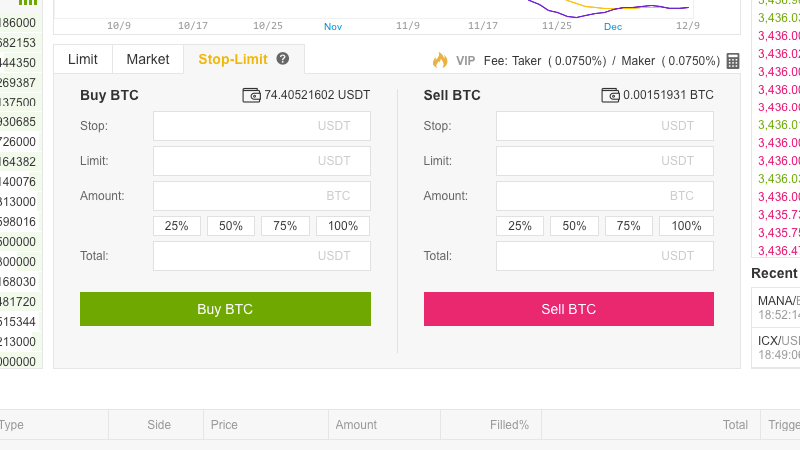Choose 75% of balance for selling
Viewport: 800px width, 450px height.
tap(629, 226)
